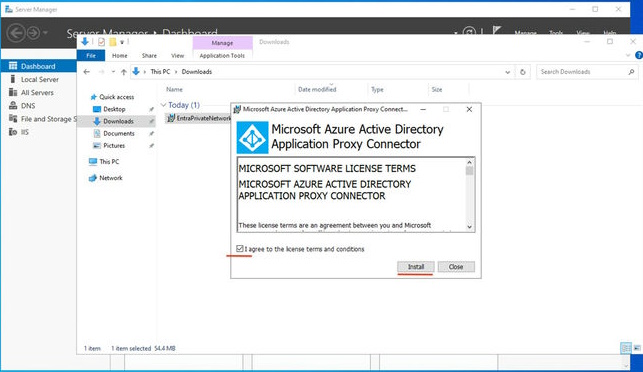Unpin Documents using its pin icon
This screenshot has height=372, width=643.
[151, 133]
